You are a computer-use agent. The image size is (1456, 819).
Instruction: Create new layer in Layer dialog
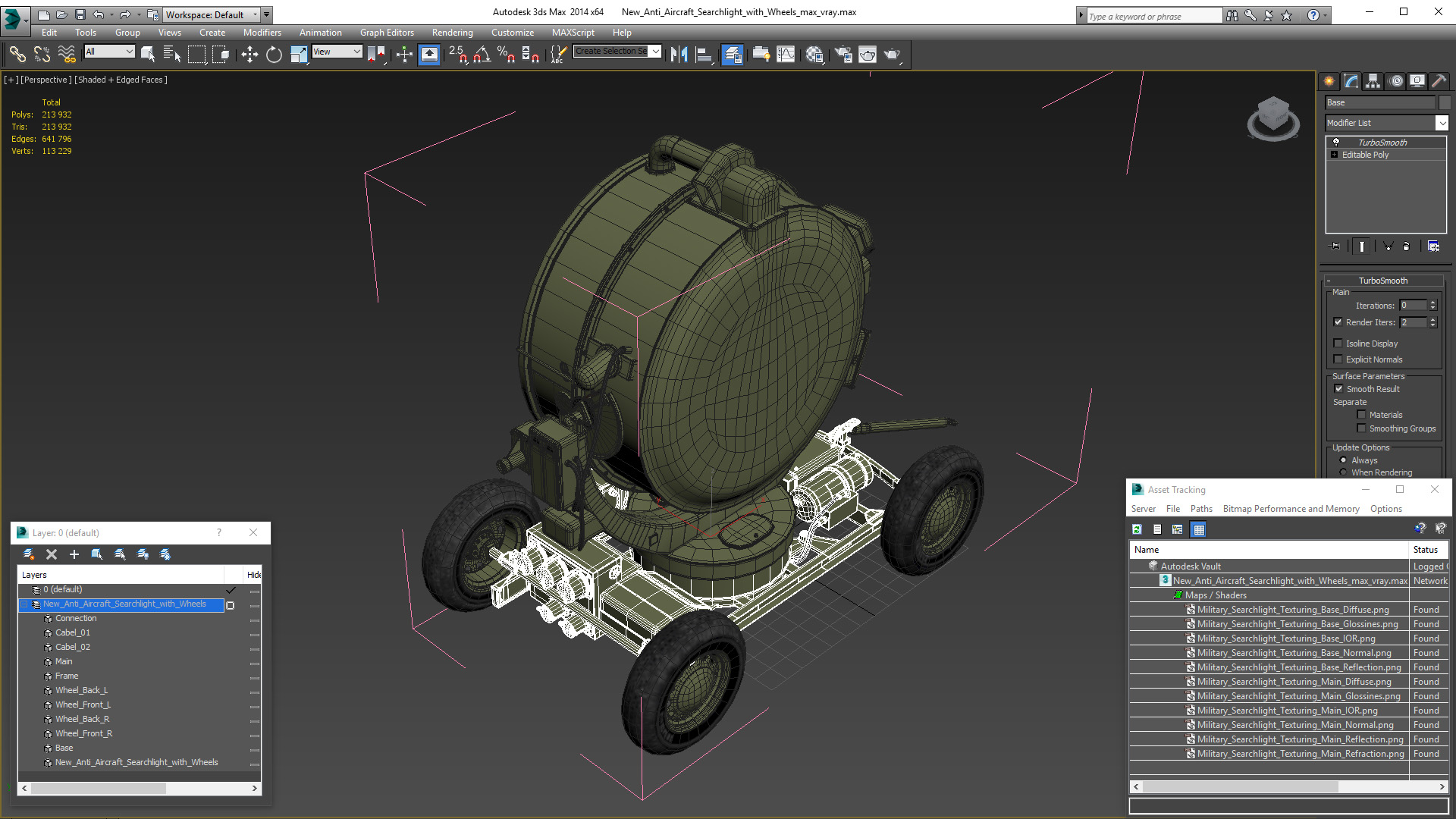(29, 554)
